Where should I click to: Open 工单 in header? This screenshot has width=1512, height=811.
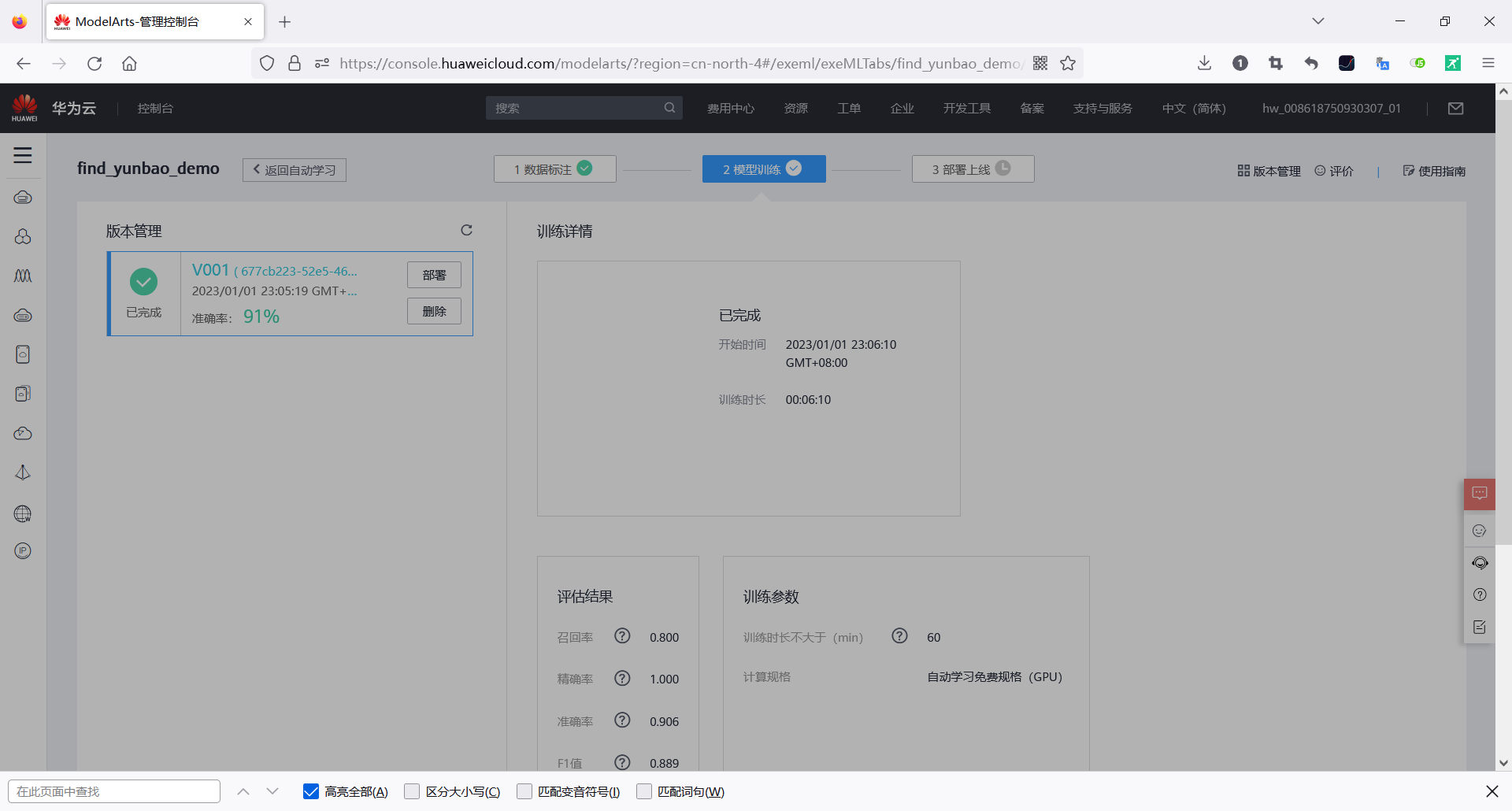click(x=849, y=108)
